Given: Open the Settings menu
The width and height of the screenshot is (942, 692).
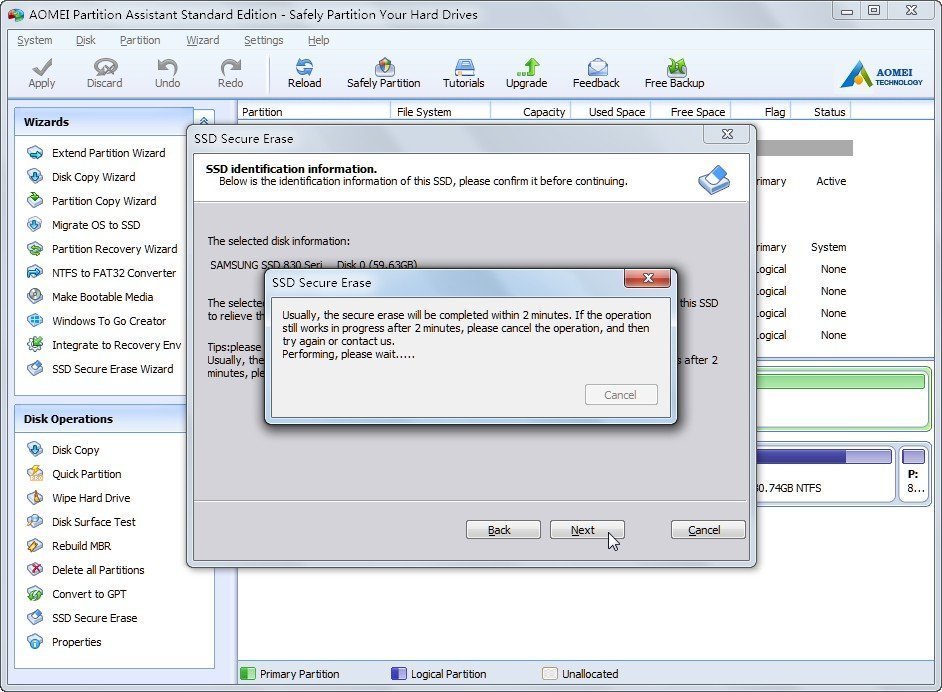Looking at the screenshot, I should [x=263, y=40].
